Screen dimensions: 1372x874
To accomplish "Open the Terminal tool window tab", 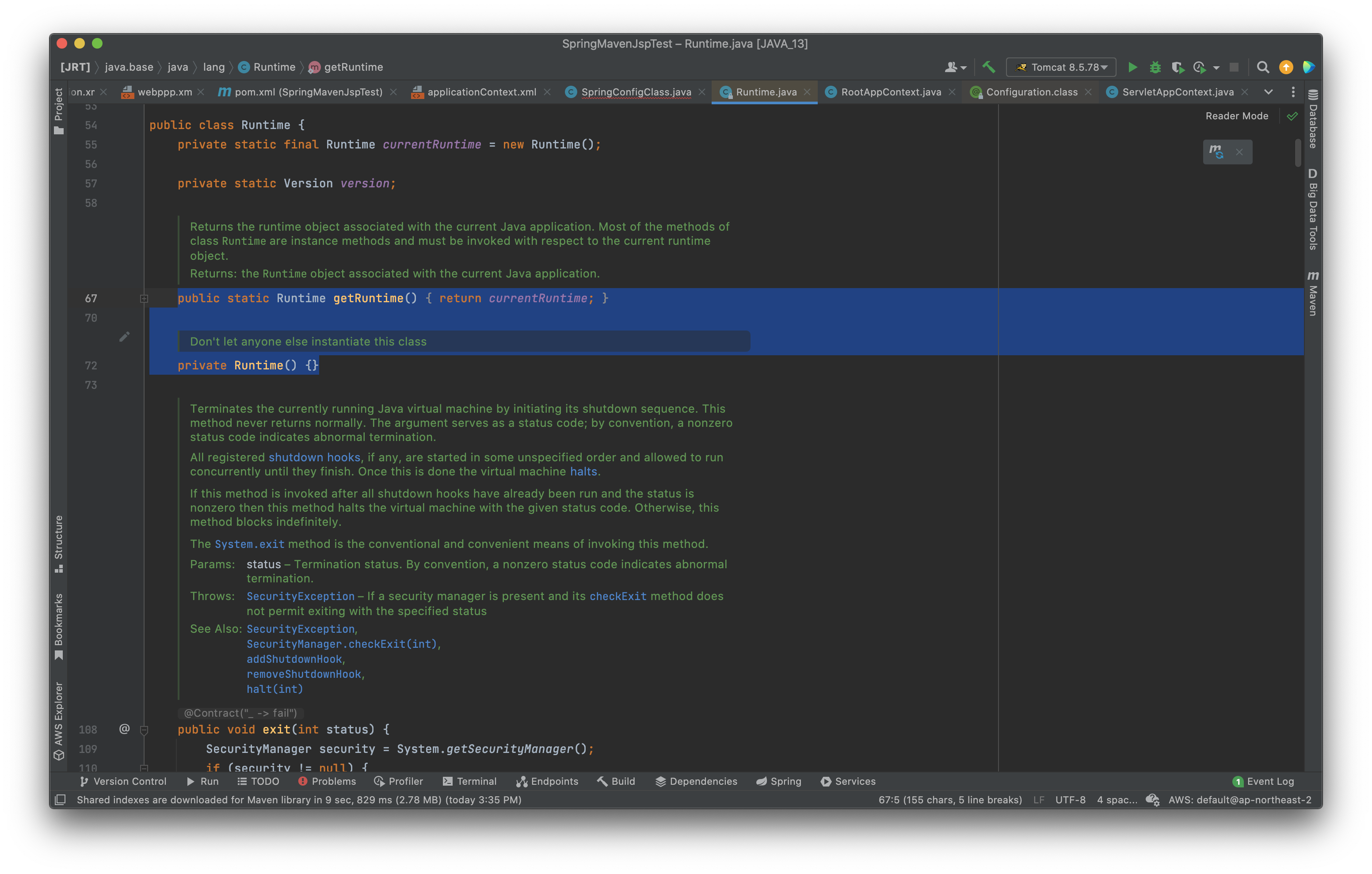I will pyautogui.click(x=470, y=781).
